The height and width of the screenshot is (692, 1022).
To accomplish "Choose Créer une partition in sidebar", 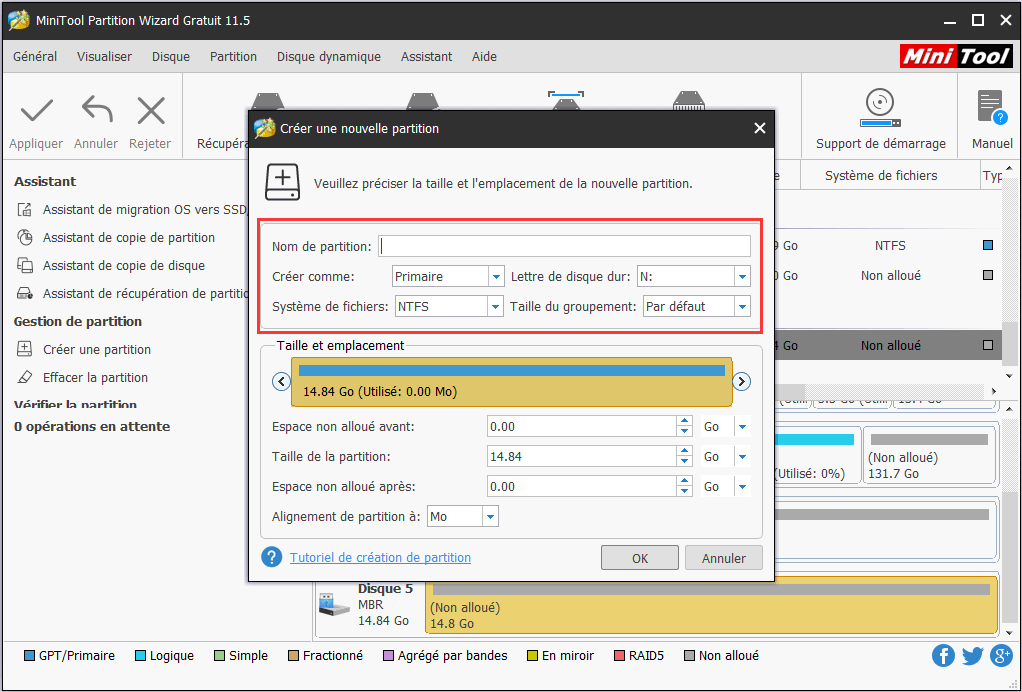I will click(x=84, y=350).
